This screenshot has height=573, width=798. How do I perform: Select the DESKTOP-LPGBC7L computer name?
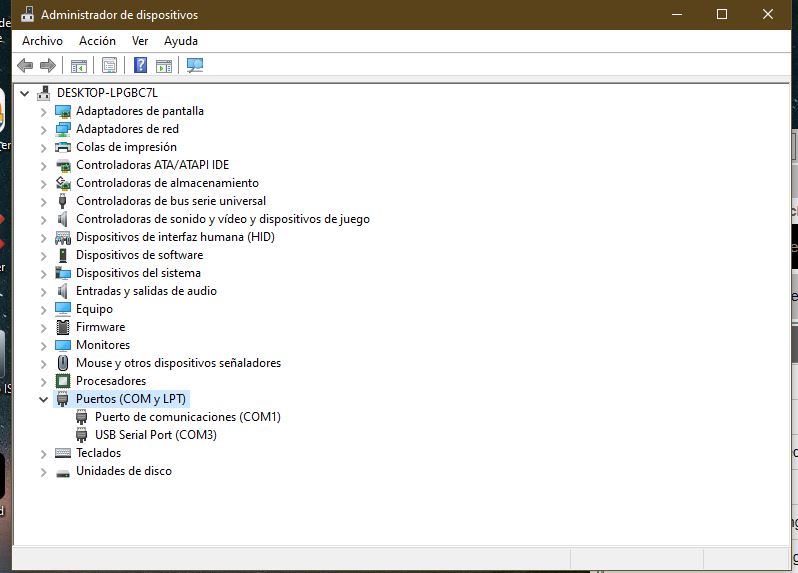tap(107, 93)
